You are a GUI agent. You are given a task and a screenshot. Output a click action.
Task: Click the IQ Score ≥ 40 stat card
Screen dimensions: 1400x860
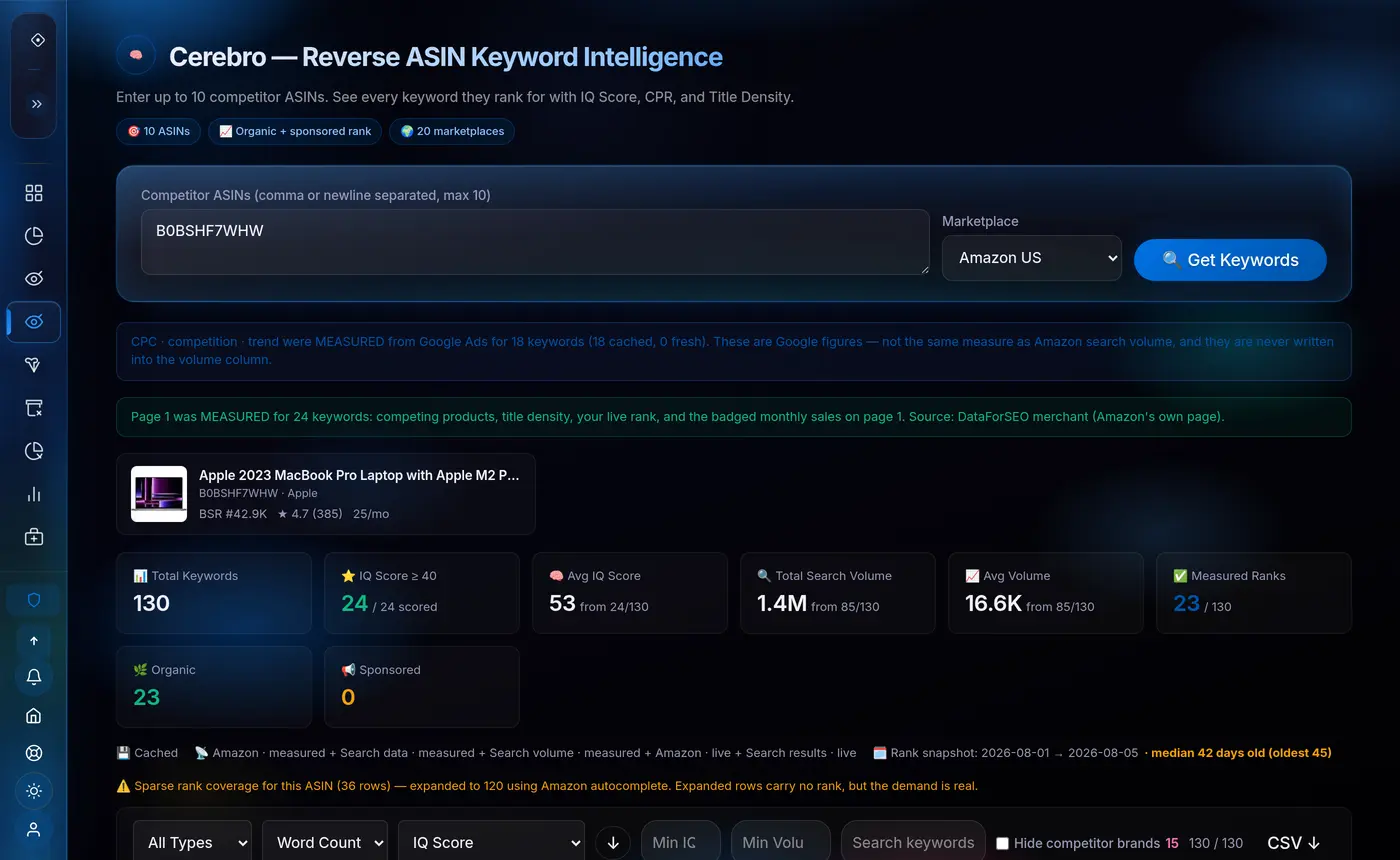coord(422,593)
